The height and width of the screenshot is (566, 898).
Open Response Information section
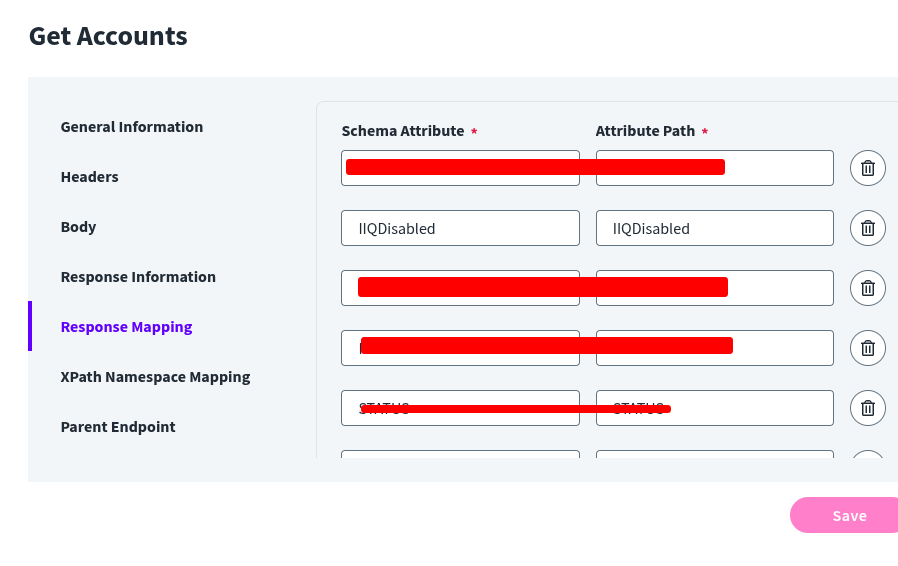coord(138,277)
